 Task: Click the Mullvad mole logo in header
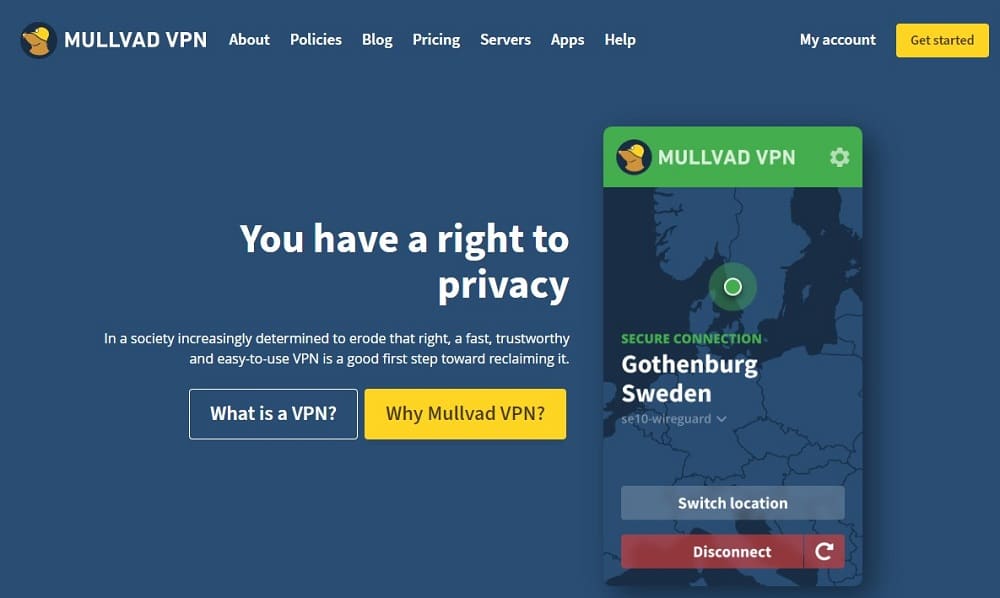click(x=38, y=40)
